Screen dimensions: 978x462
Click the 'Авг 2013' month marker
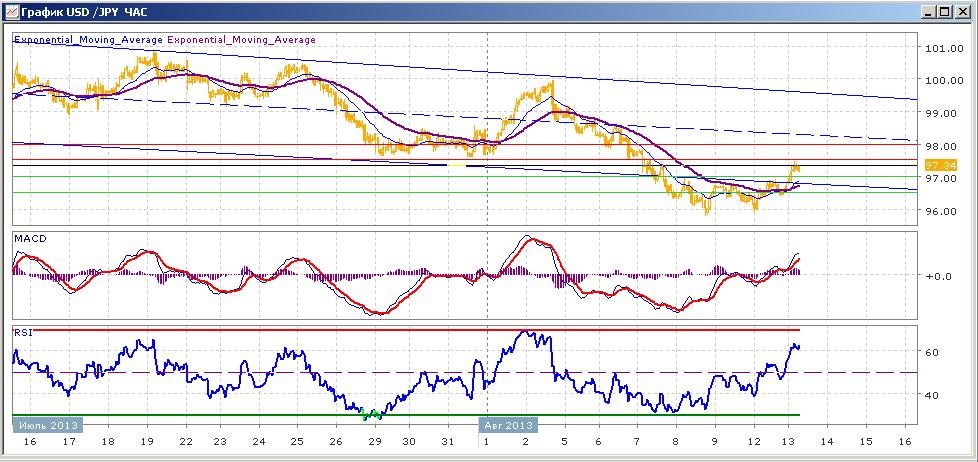pyautogui.click(x=508, y=425)
